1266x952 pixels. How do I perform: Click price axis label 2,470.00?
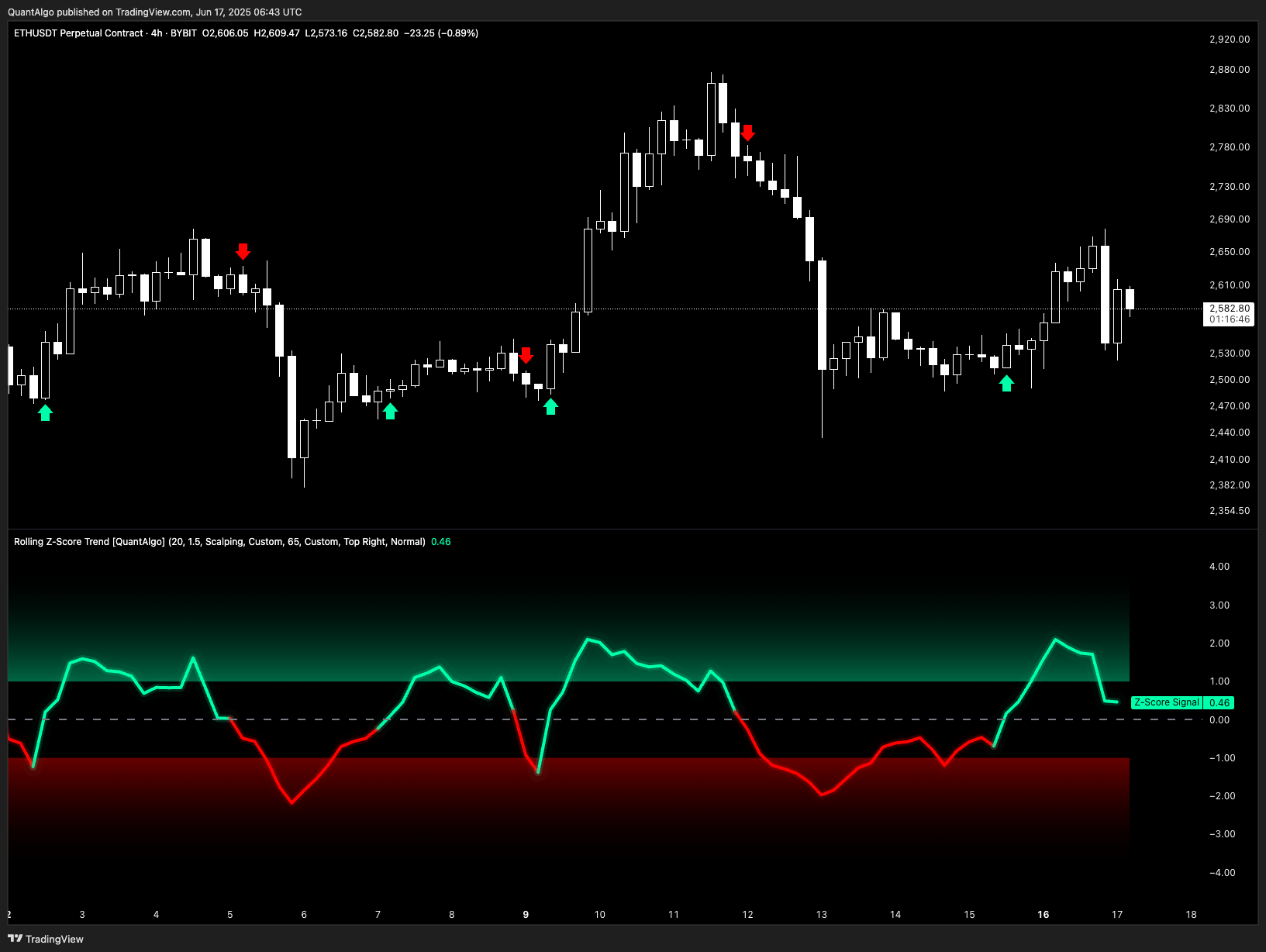click(1230, 405)
